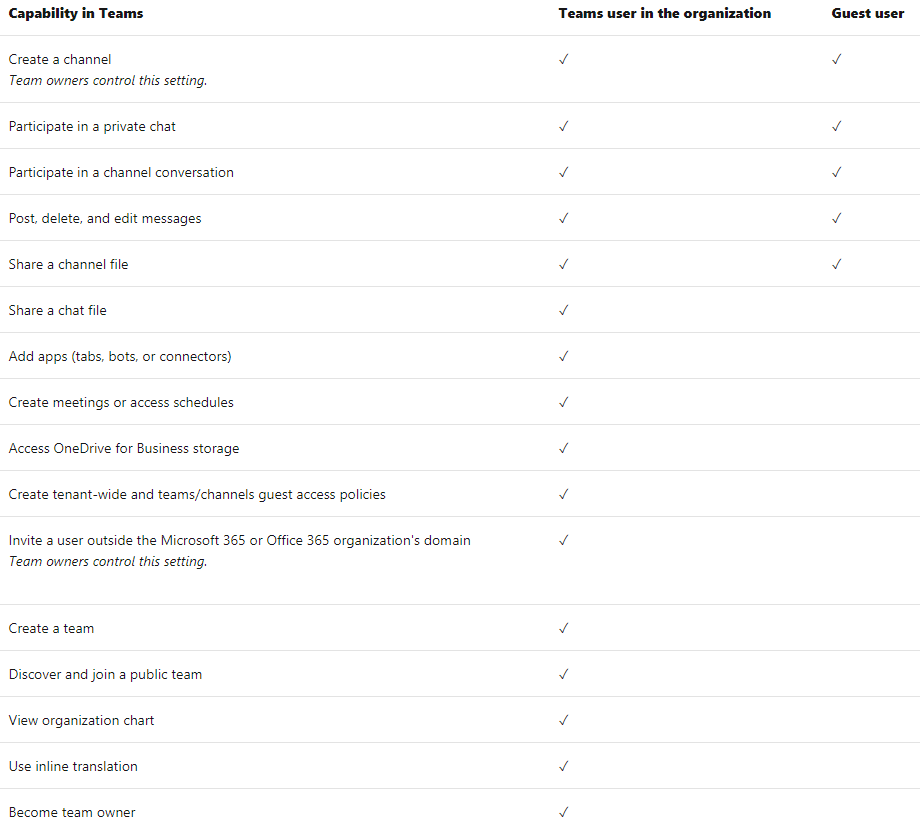
Task: Click italic note under Invite a user row
Action: coord(108,562)
